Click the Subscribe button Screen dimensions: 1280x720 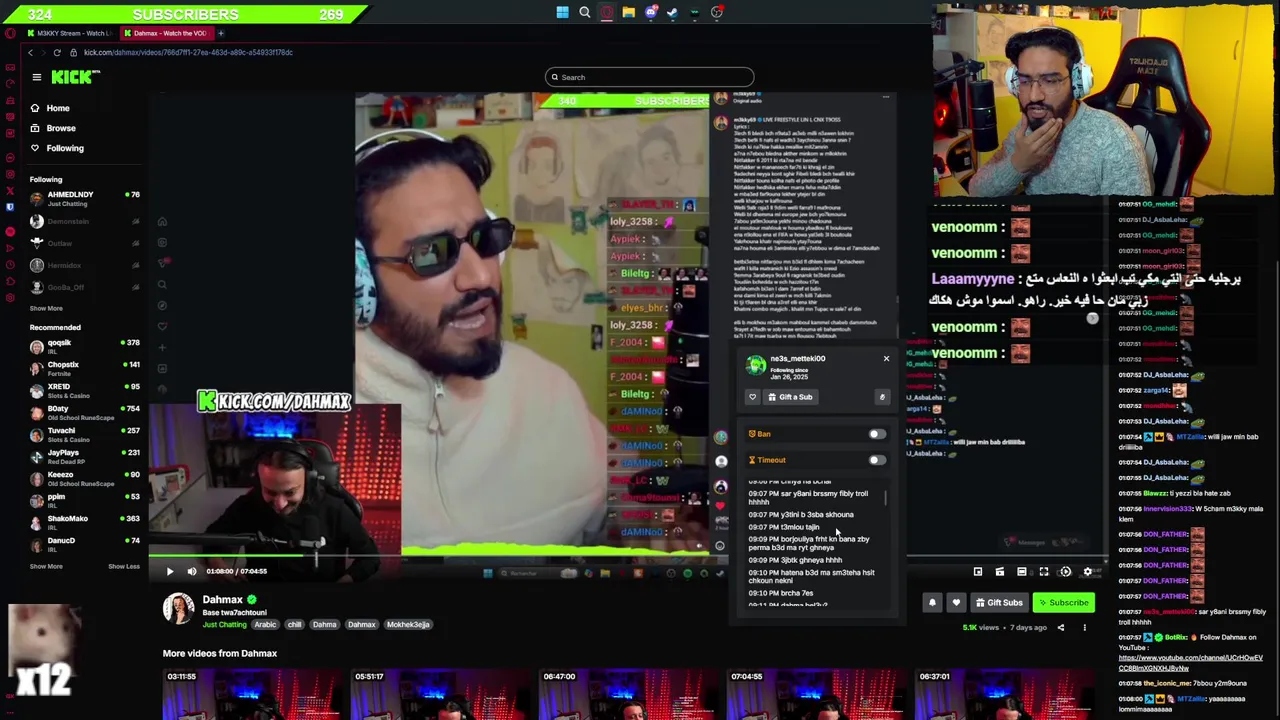(1063, 603)
